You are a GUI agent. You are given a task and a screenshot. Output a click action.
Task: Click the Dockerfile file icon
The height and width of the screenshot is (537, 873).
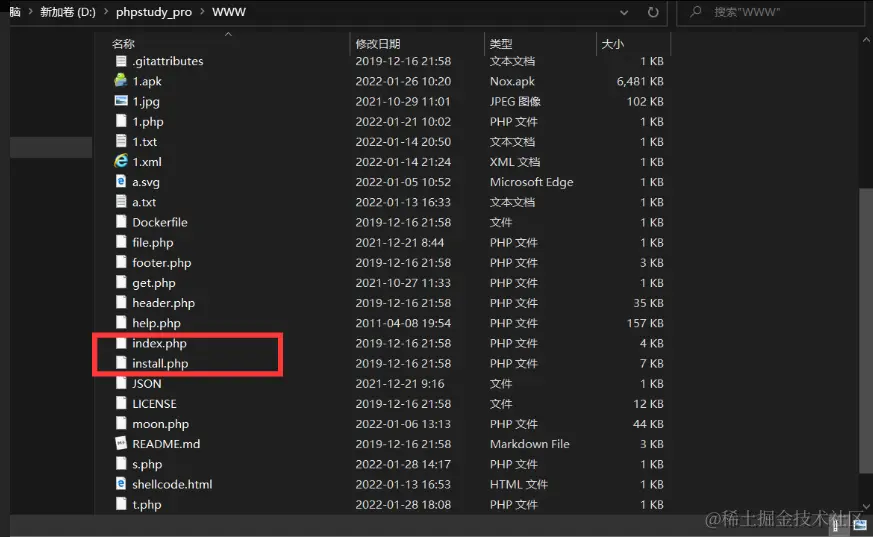click(x=121, y=222)
